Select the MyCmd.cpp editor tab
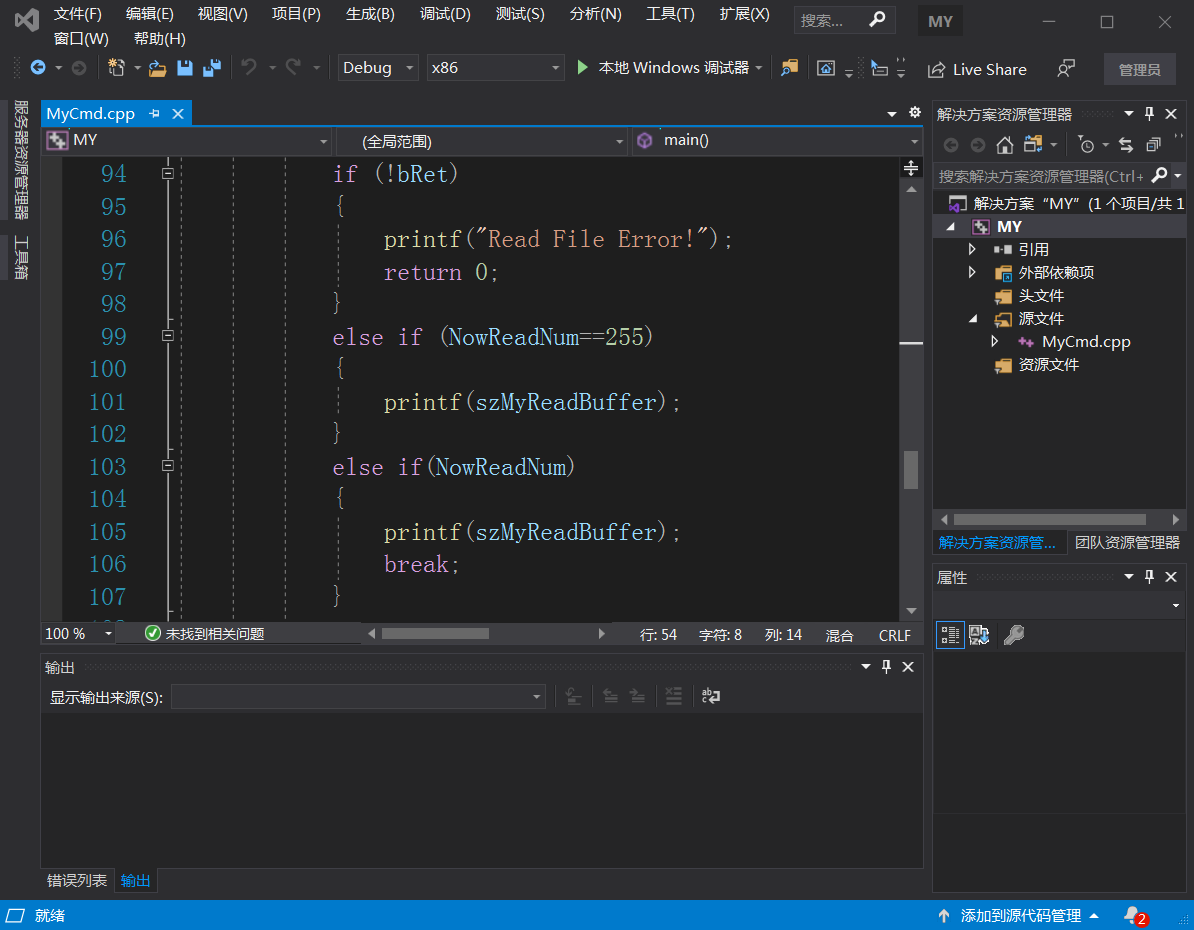The height and width of the screenshot is (930, 1194). point(91,113)
